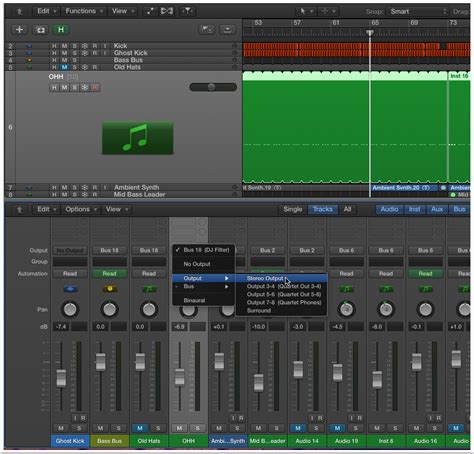The width and height of the screenshot is (474, 454).
Task: Click the OHH track header volume slider
Action: [213, 87]
